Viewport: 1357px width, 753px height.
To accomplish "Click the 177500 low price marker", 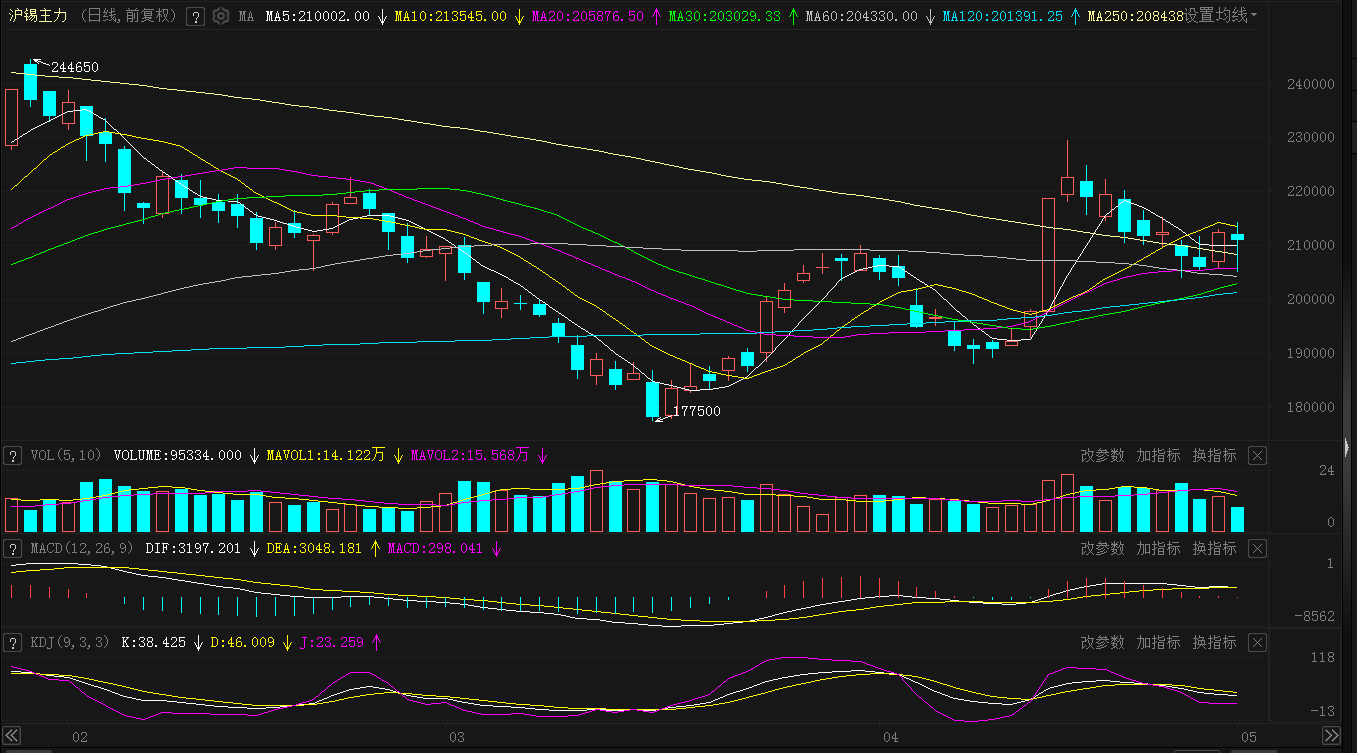I will click(x=696, y=411).
